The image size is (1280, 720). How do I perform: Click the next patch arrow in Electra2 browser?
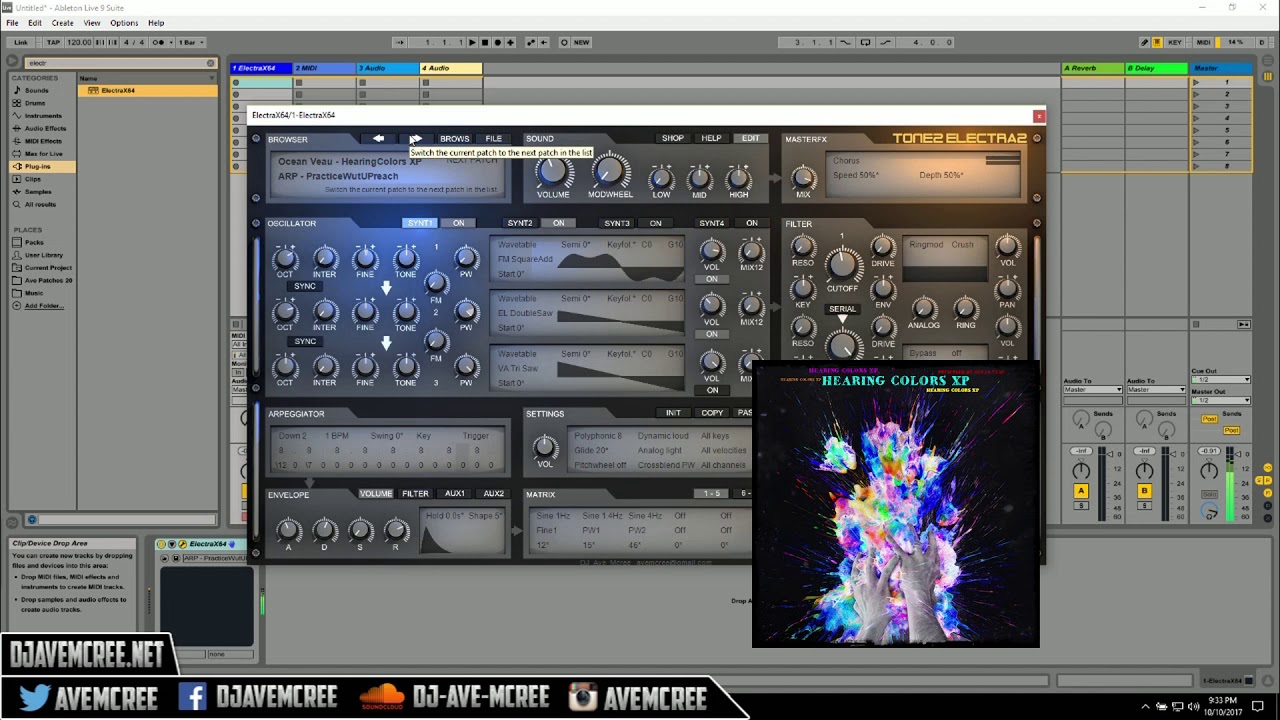[x=415, y=138]
